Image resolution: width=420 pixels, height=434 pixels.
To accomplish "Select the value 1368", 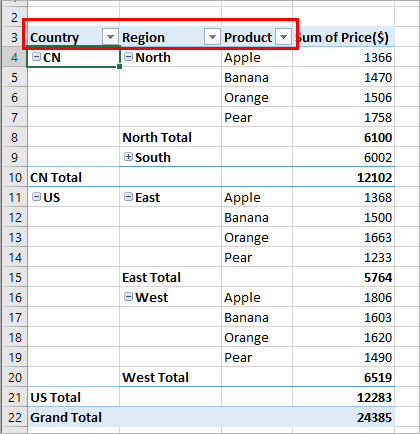I will click(343, 197).
